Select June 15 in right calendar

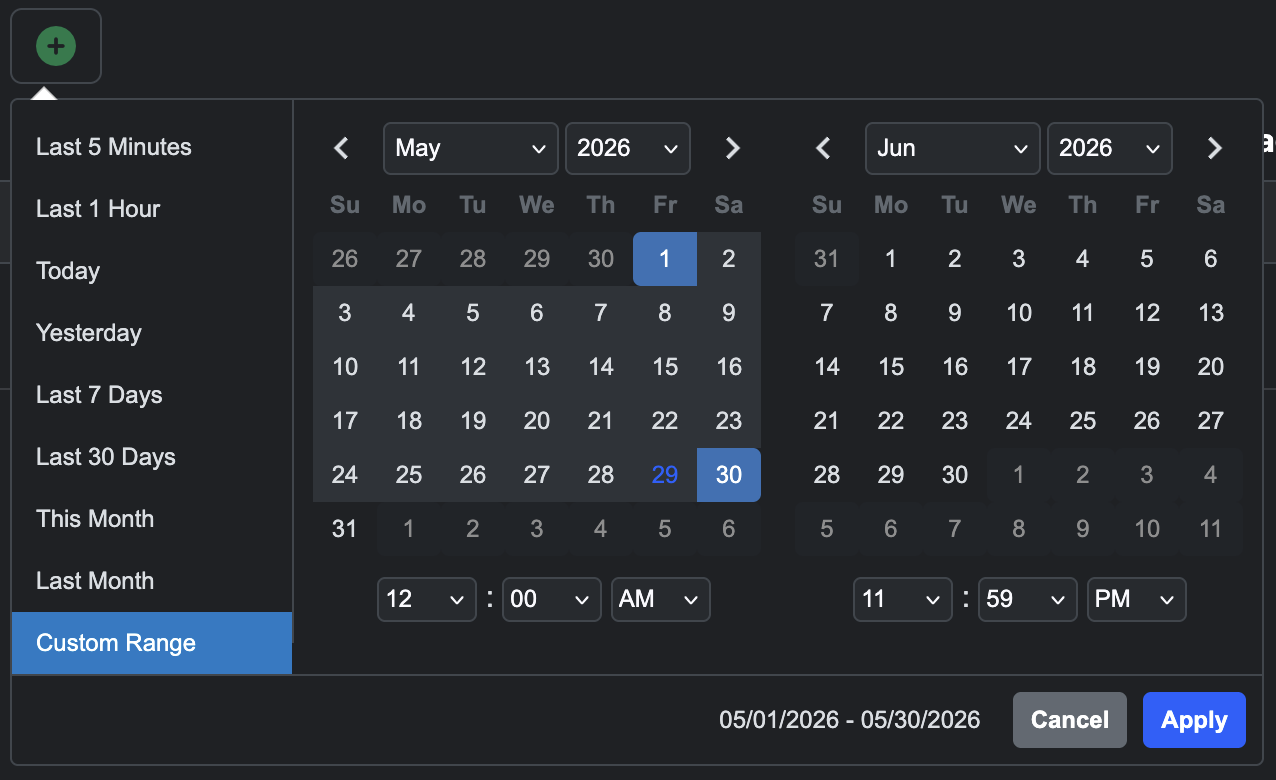click(891, 367)
